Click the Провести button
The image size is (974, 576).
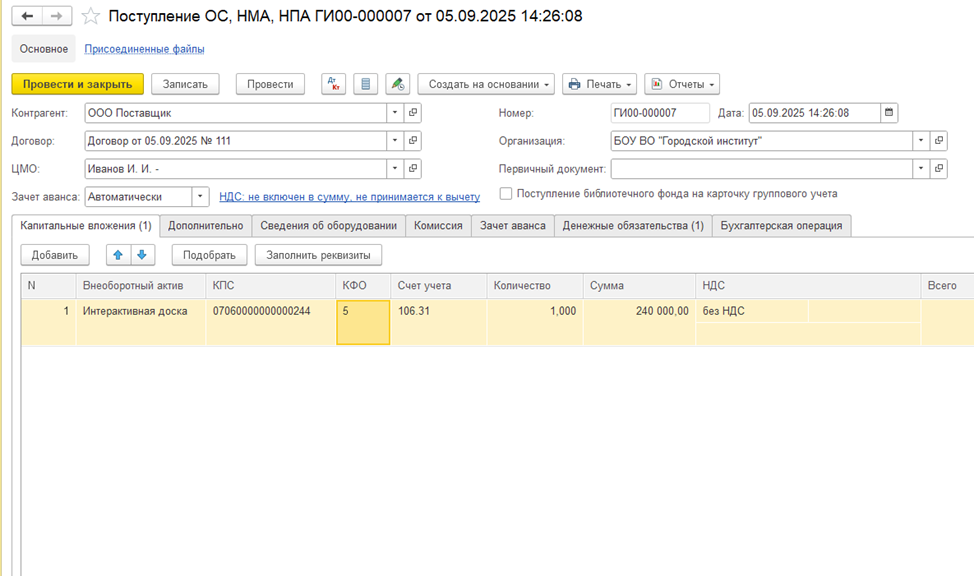[x=270, y=84]
